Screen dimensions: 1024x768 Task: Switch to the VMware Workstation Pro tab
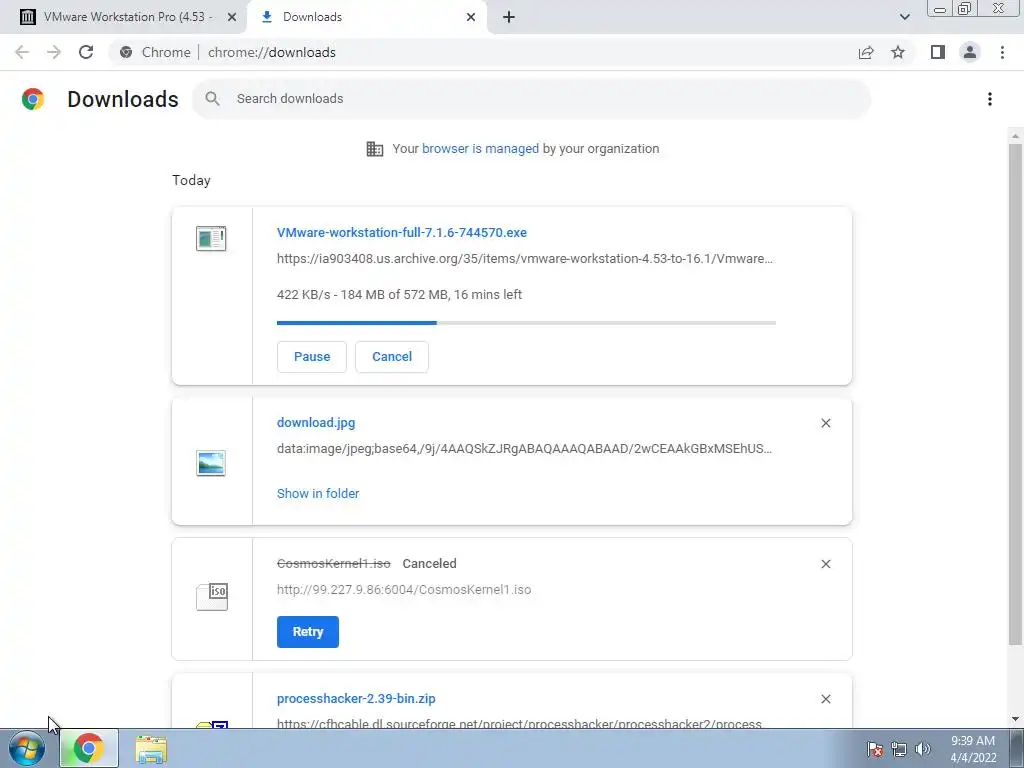pyautogui.click(x=123, y=17)
